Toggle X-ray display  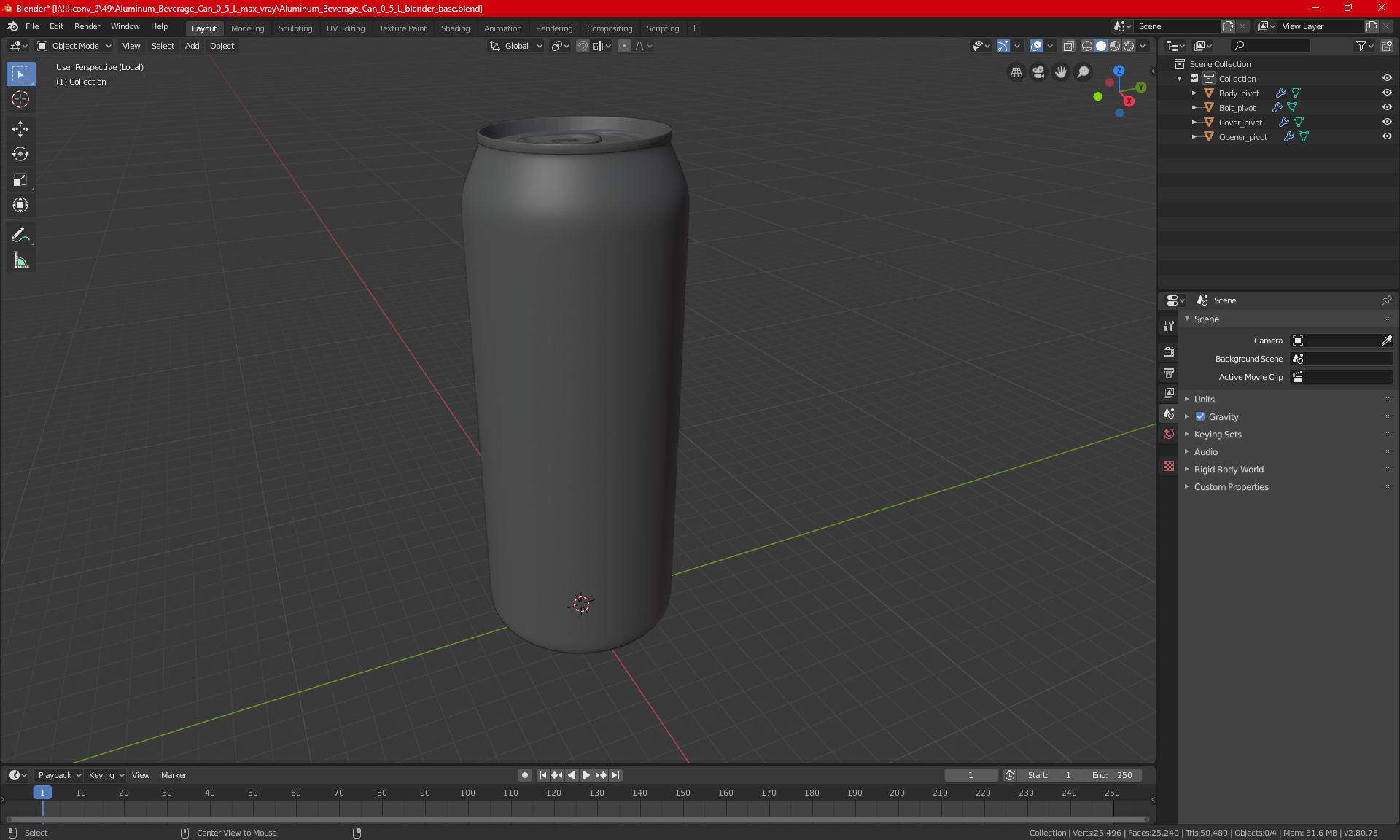(1069, 46)
